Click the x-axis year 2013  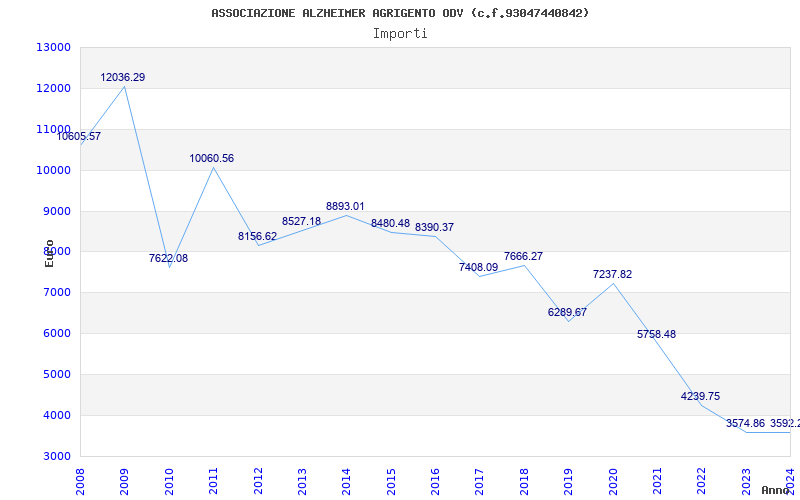pos(302,481)
